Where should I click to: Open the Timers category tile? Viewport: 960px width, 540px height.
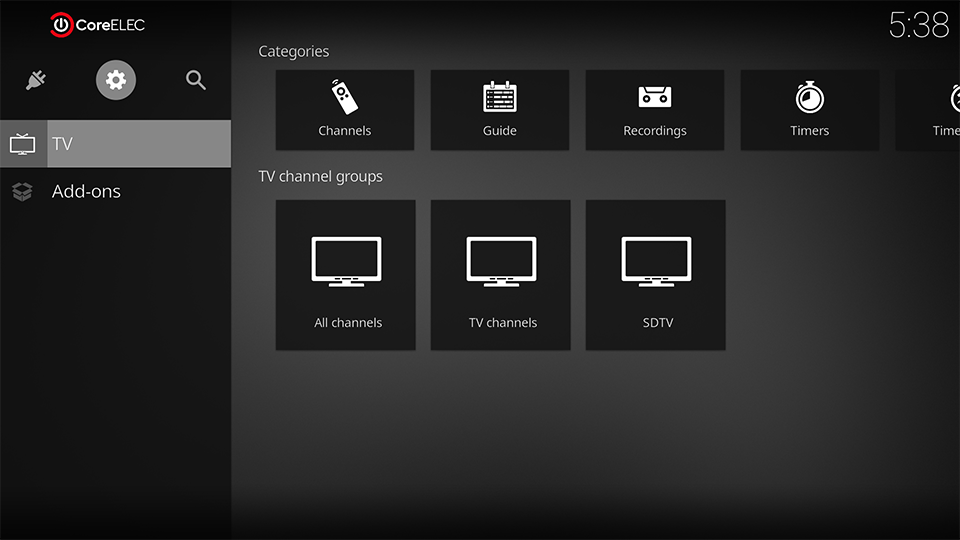coord(809,110)
